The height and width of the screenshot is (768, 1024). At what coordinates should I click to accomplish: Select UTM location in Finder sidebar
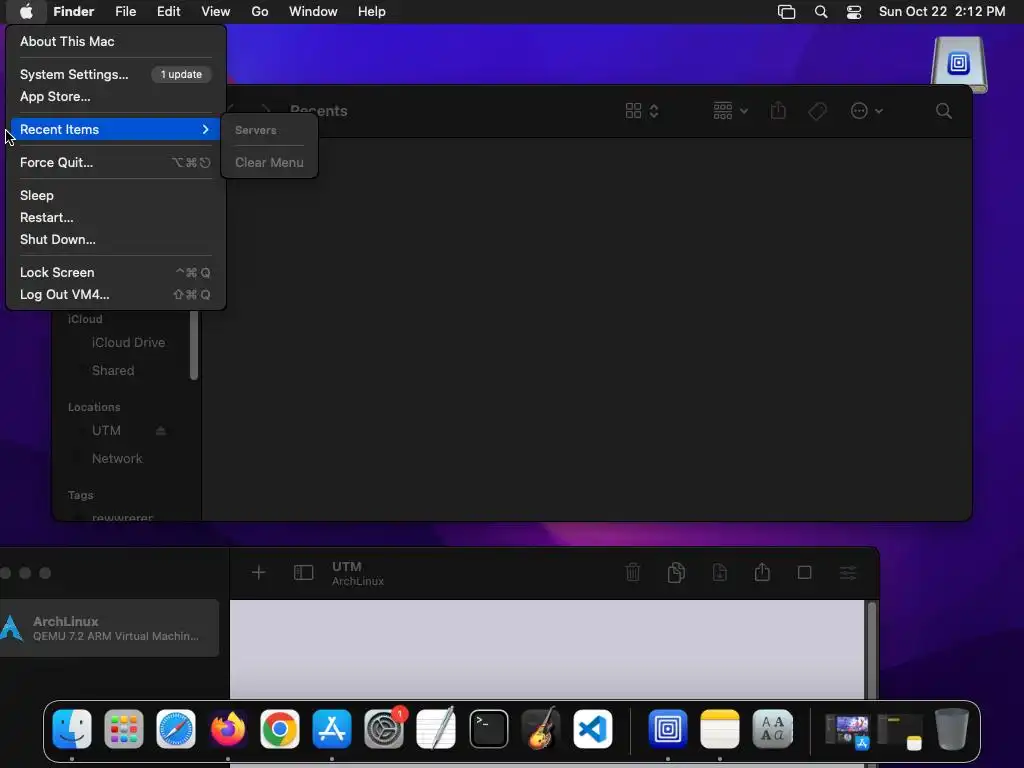106,430
